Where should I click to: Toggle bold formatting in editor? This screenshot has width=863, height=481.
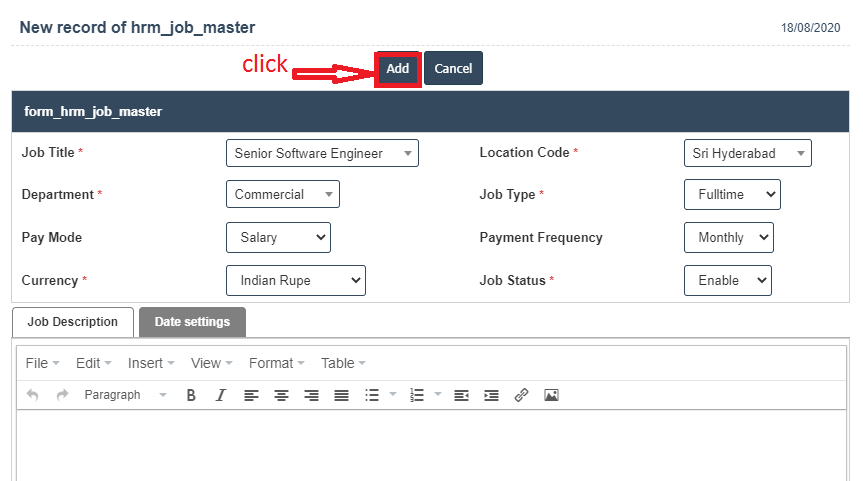click(191, 395)
